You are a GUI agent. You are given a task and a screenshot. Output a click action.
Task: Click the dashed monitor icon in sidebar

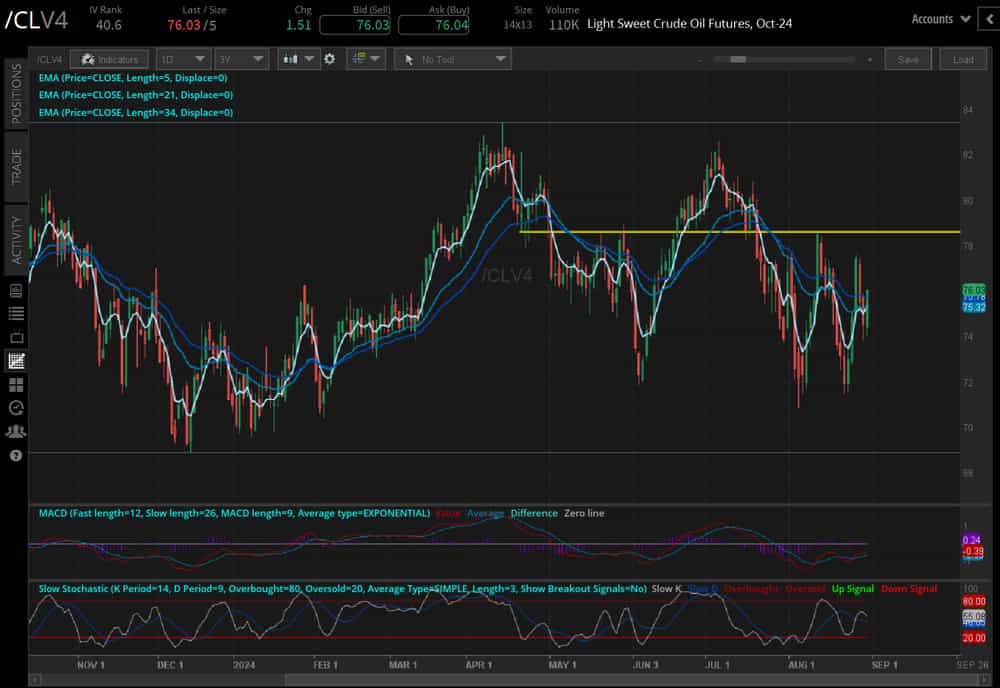point(14,336)
